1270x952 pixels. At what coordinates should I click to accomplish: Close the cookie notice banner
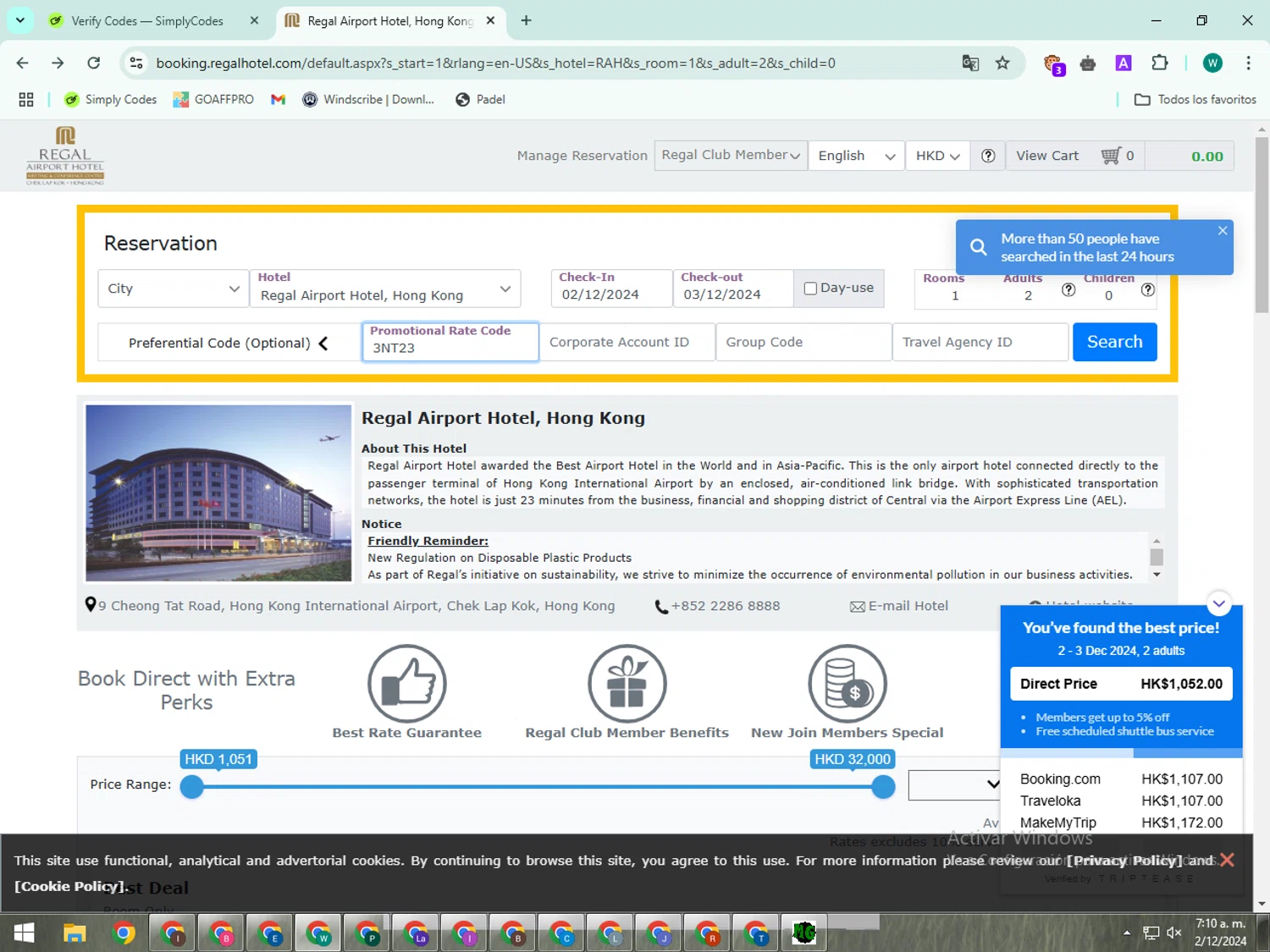coord(1228,860)
